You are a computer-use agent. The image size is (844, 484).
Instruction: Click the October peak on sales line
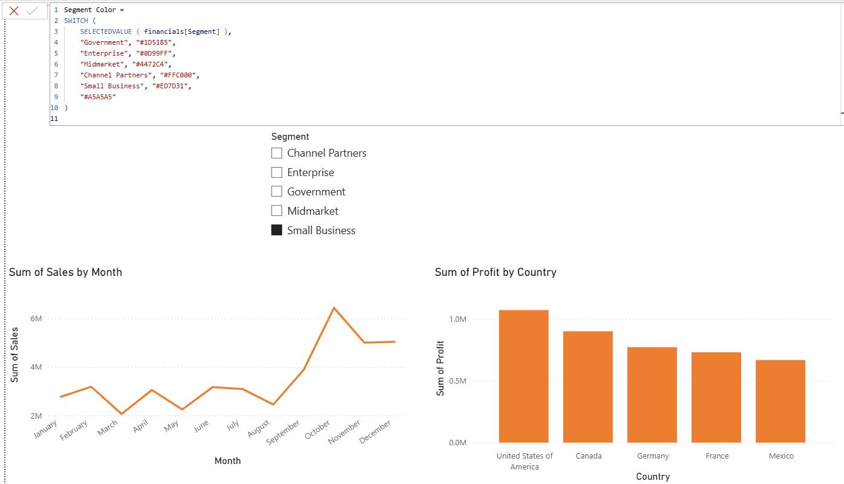334,308
